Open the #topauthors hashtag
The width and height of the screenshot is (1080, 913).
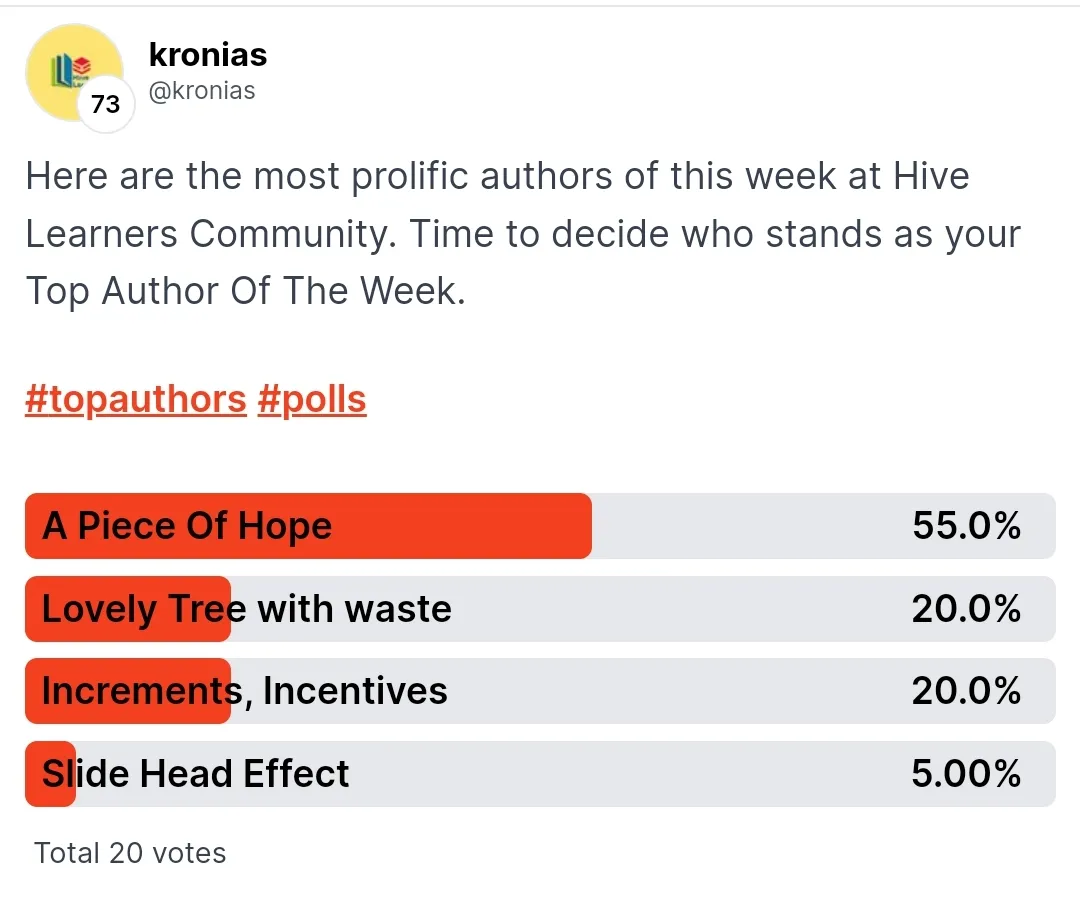(x=136, y=400)
